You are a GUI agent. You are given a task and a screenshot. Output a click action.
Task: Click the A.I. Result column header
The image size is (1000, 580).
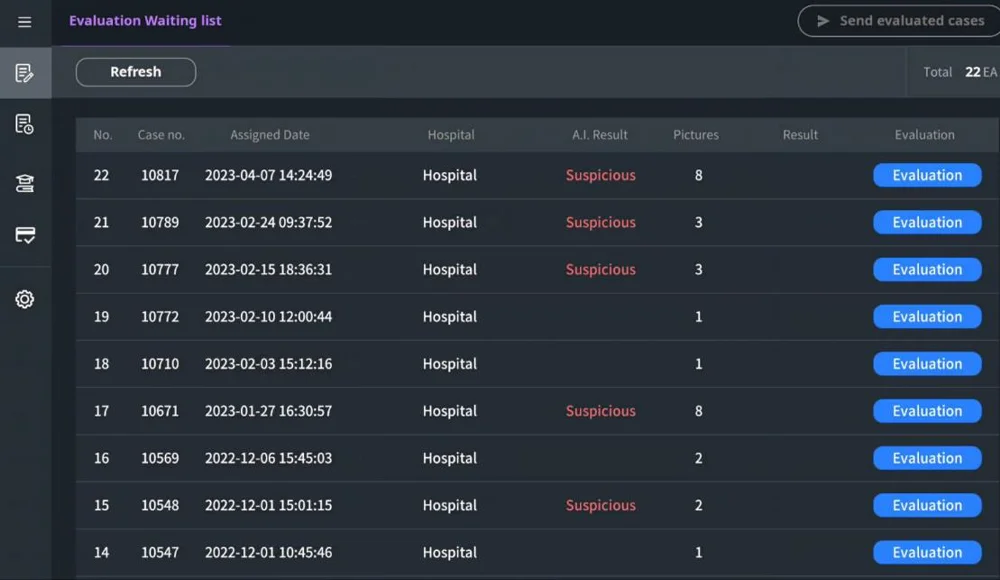click(x=600, y=135)
